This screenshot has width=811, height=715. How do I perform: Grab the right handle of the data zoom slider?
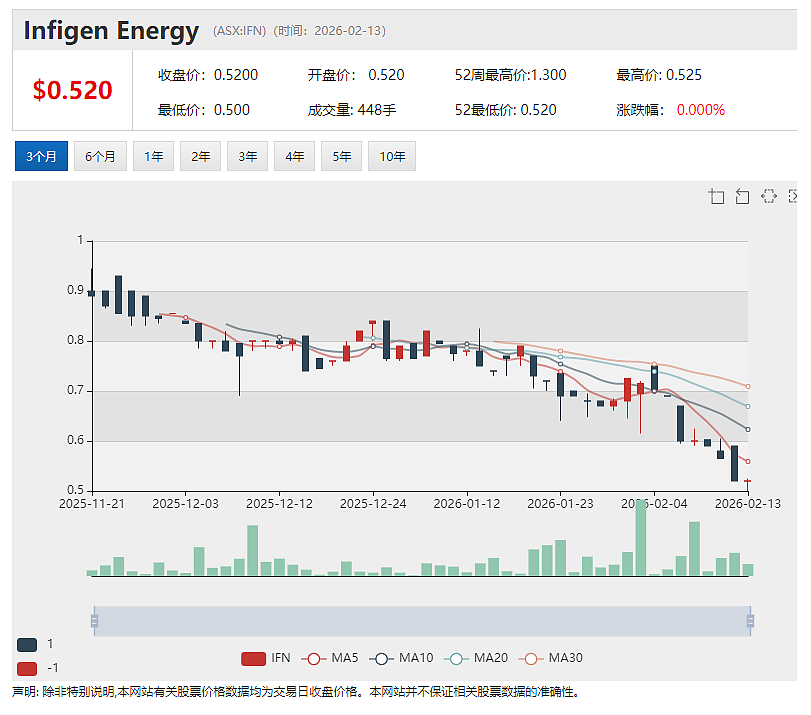coord(750,620)
